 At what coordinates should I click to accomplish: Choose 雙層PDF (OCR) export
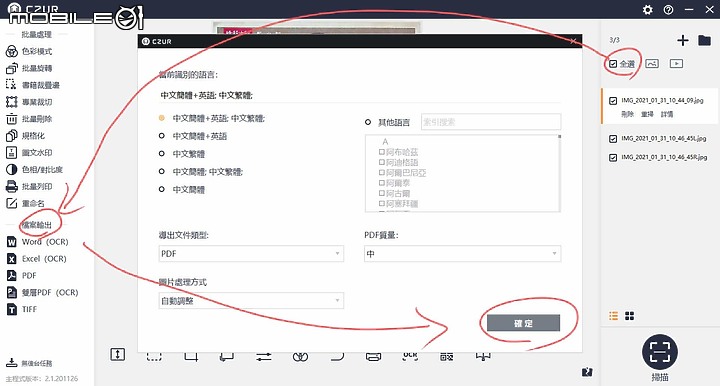pos(42,292)
